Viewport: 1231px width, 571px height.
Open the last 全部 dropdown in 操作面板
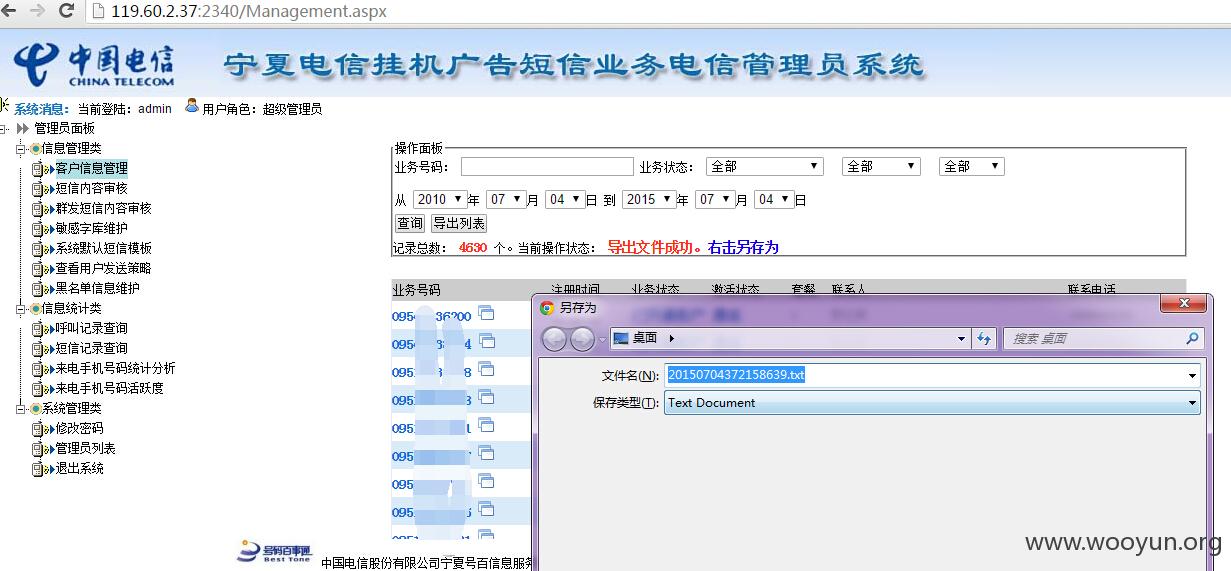click(971, 166)
